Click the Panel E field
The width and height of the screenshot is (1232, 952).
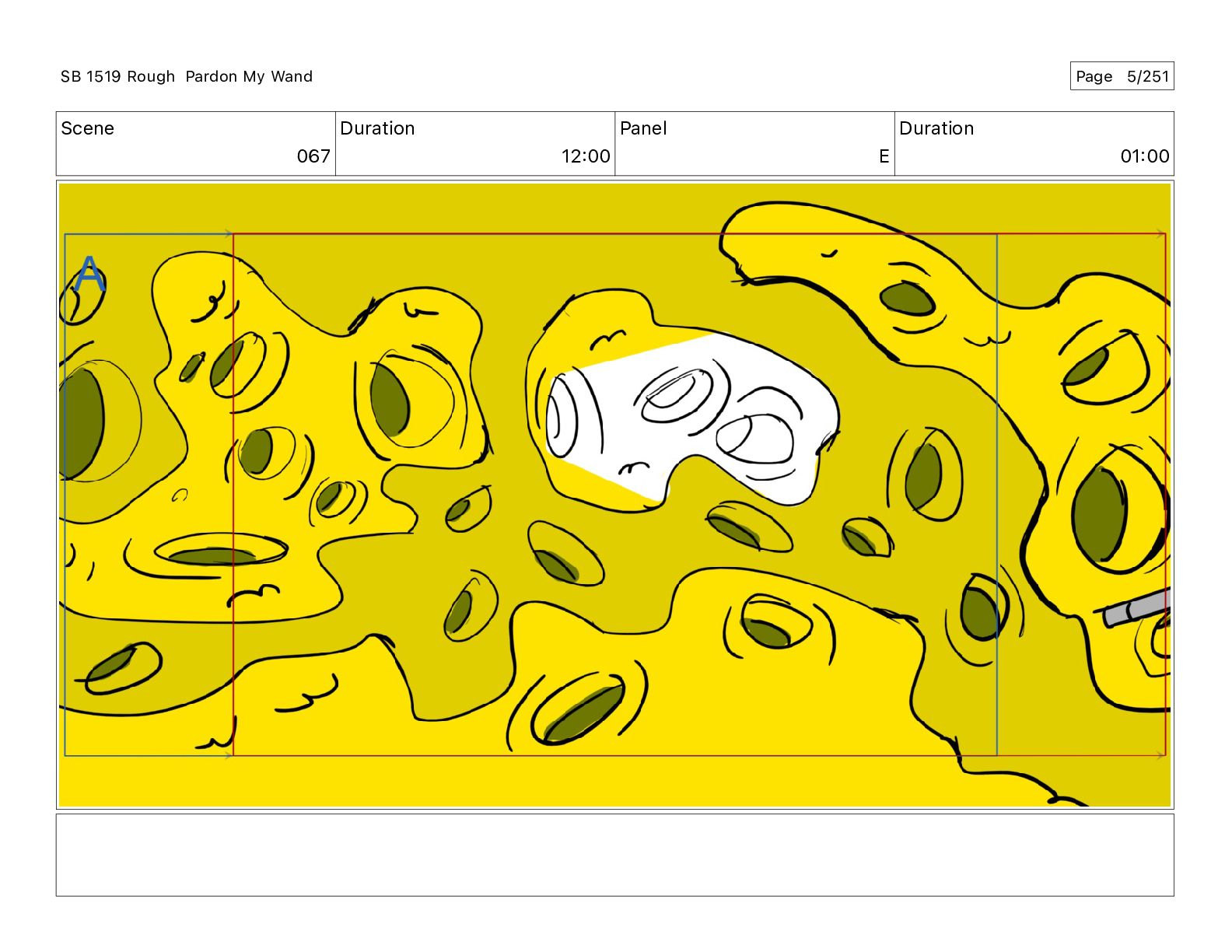click(754, 144)
